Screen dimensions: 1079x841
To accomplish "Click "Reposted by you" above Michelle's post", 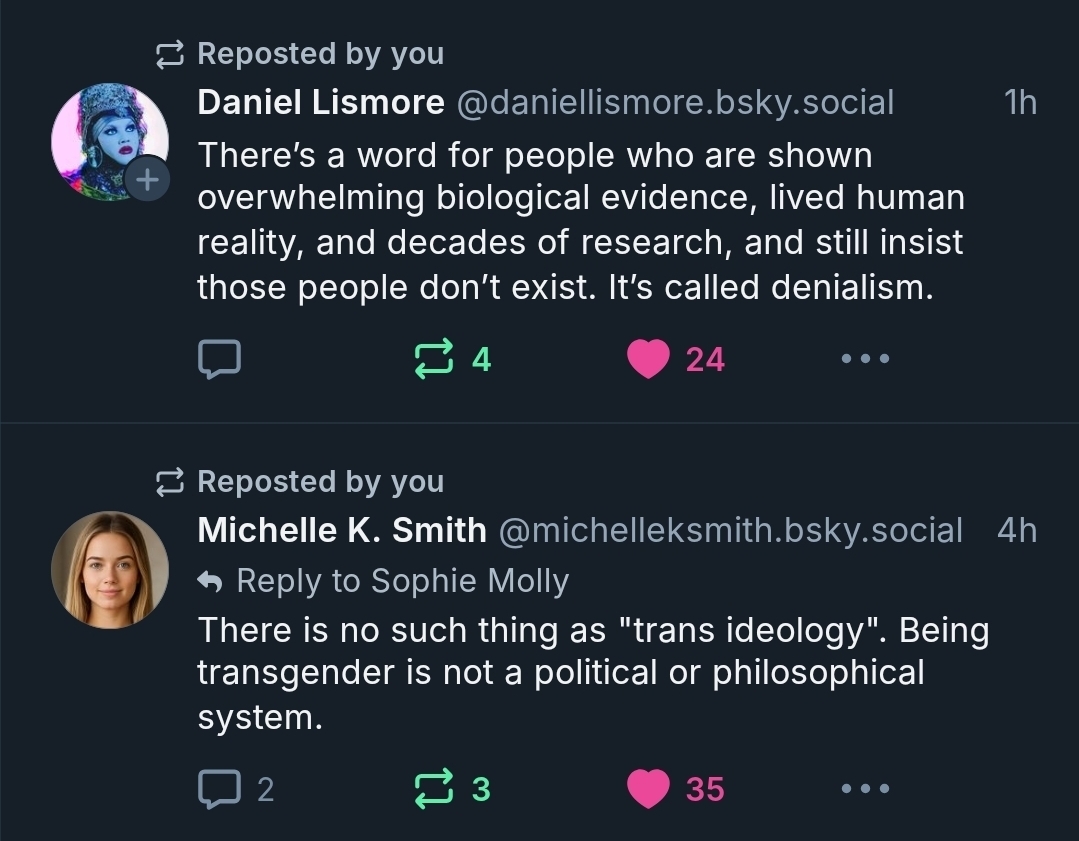I will pos(320,482).
